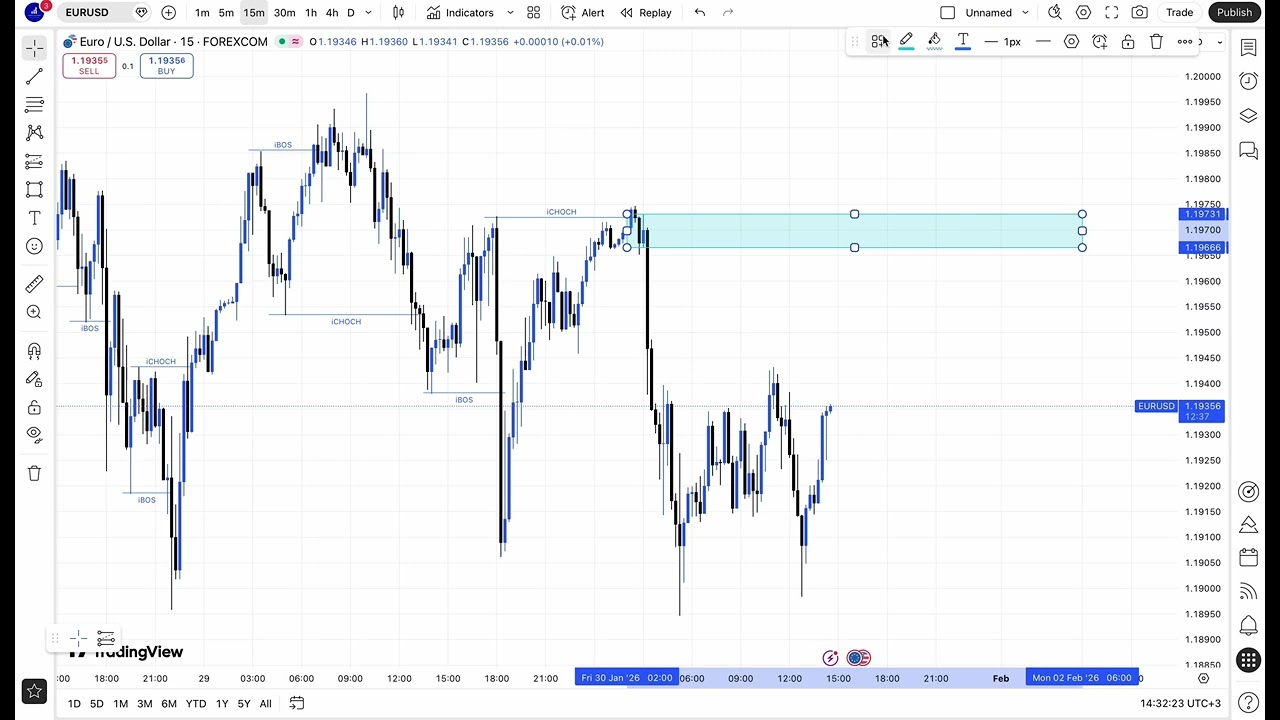Click the SELL 1.19355 button
Image resolution: width=1280 pixels, height=720 pixels.
click(x=89, y=65)
